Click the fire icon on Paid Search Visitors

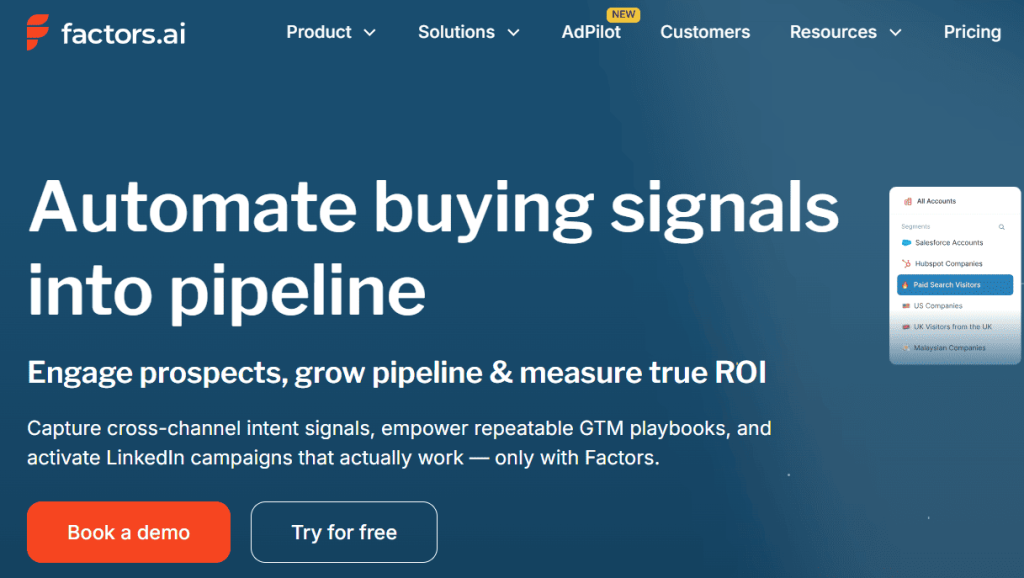click(x=905, y=285)
